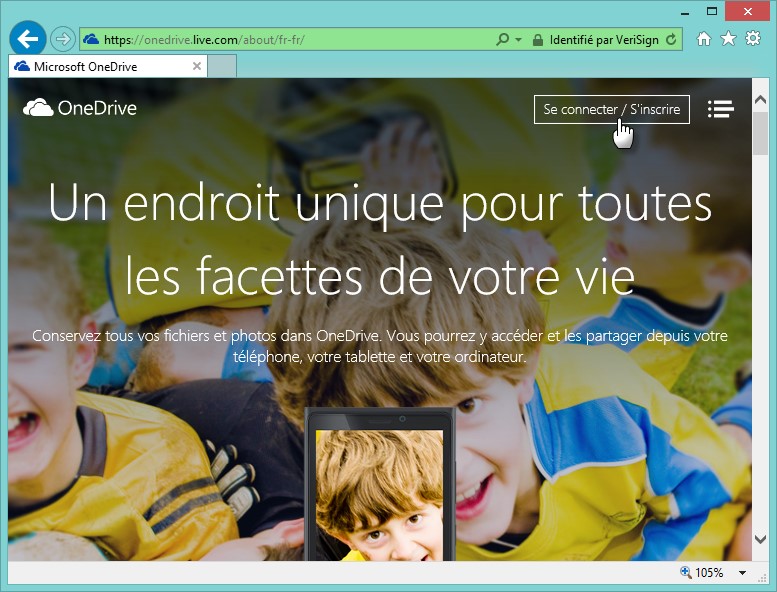Open Favorites with the star icon
The width and height of the screenshot is (777, 592).
click(728, 39)
